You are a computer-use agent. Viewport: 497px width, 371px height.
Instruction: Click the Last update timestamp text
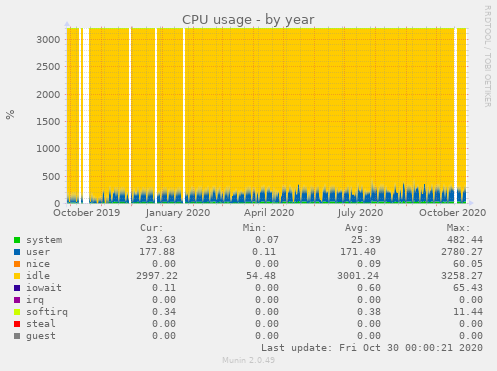coord(372,348)
